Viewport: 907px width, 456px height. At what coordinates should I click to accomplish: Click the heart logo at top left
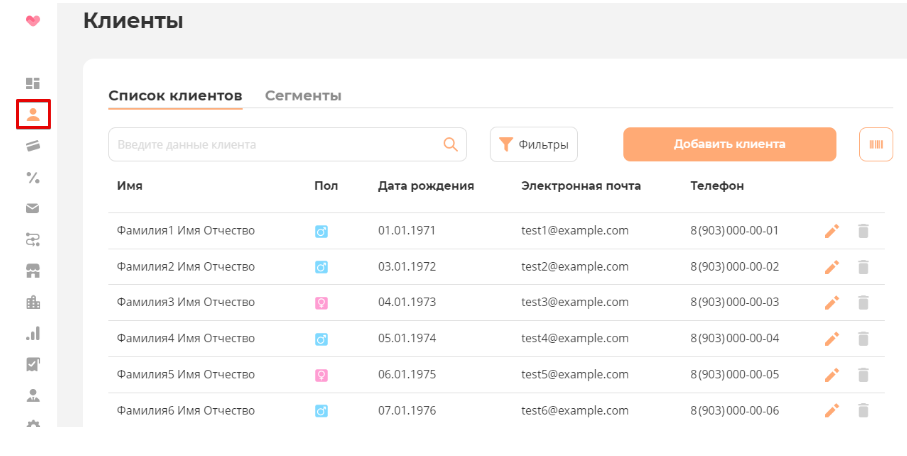pyautogui.click(x=33, y=20)
